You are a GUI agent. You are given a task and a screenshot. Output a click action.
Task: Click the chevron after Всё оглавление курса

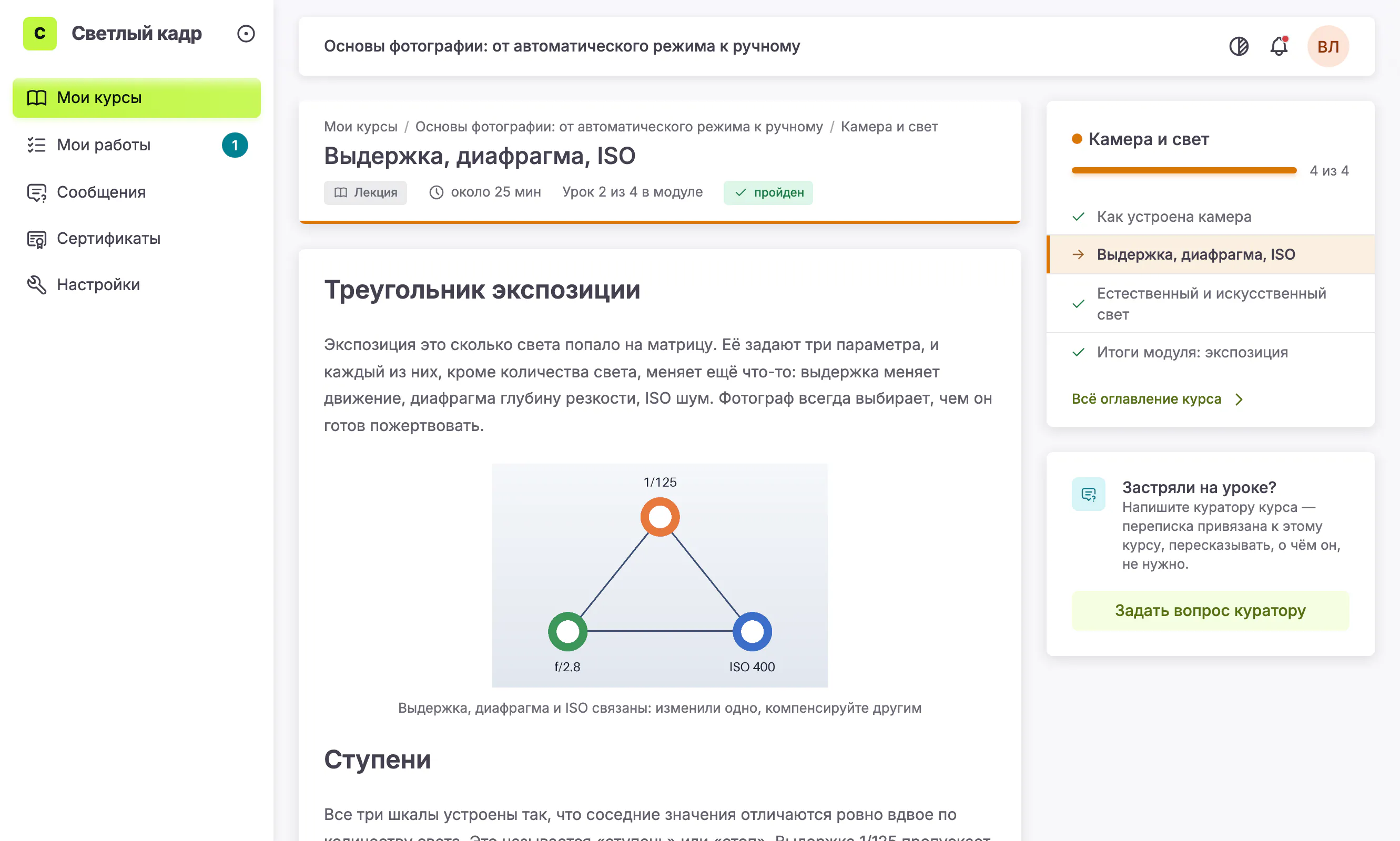(1239, 399)
